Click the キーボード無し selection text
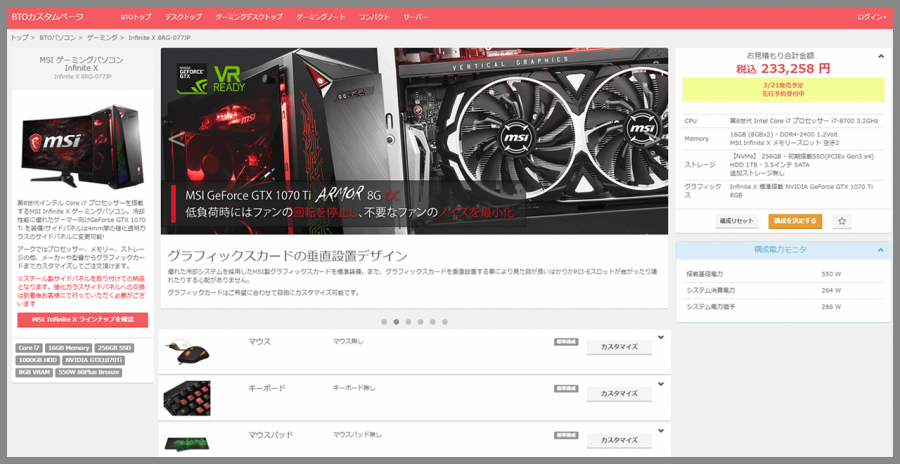The height and width of the screenshot is (464, 900). [x=354, y=388]
